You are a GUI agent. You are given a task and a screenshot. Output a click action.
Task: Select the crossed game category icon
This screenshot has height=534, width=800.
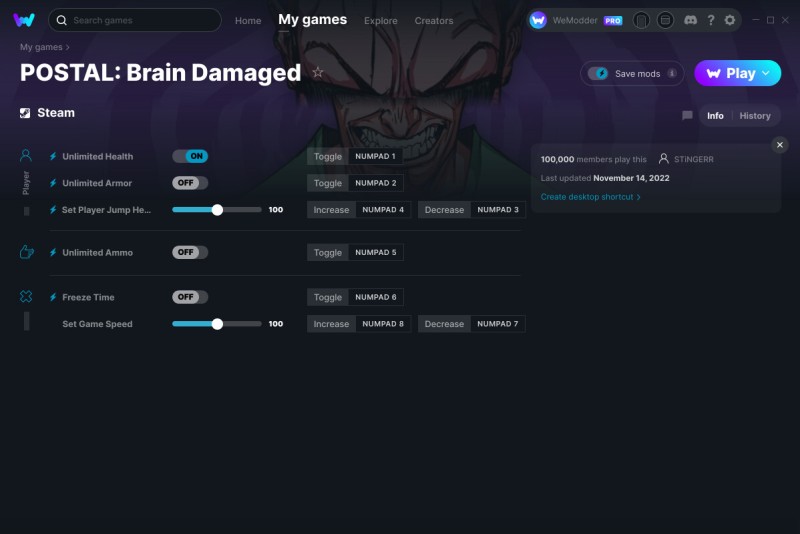pos(26,296)
